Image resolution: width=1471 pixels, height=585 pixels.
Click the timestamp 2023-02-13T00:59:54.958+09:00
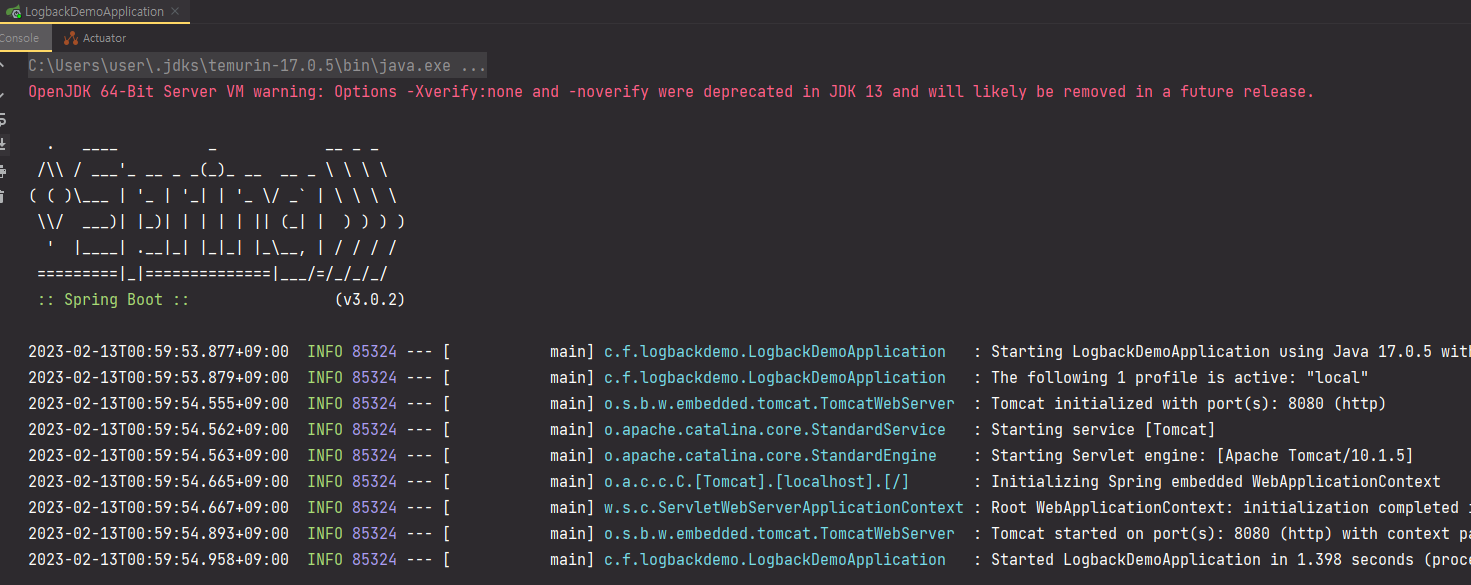click(158, 560)
